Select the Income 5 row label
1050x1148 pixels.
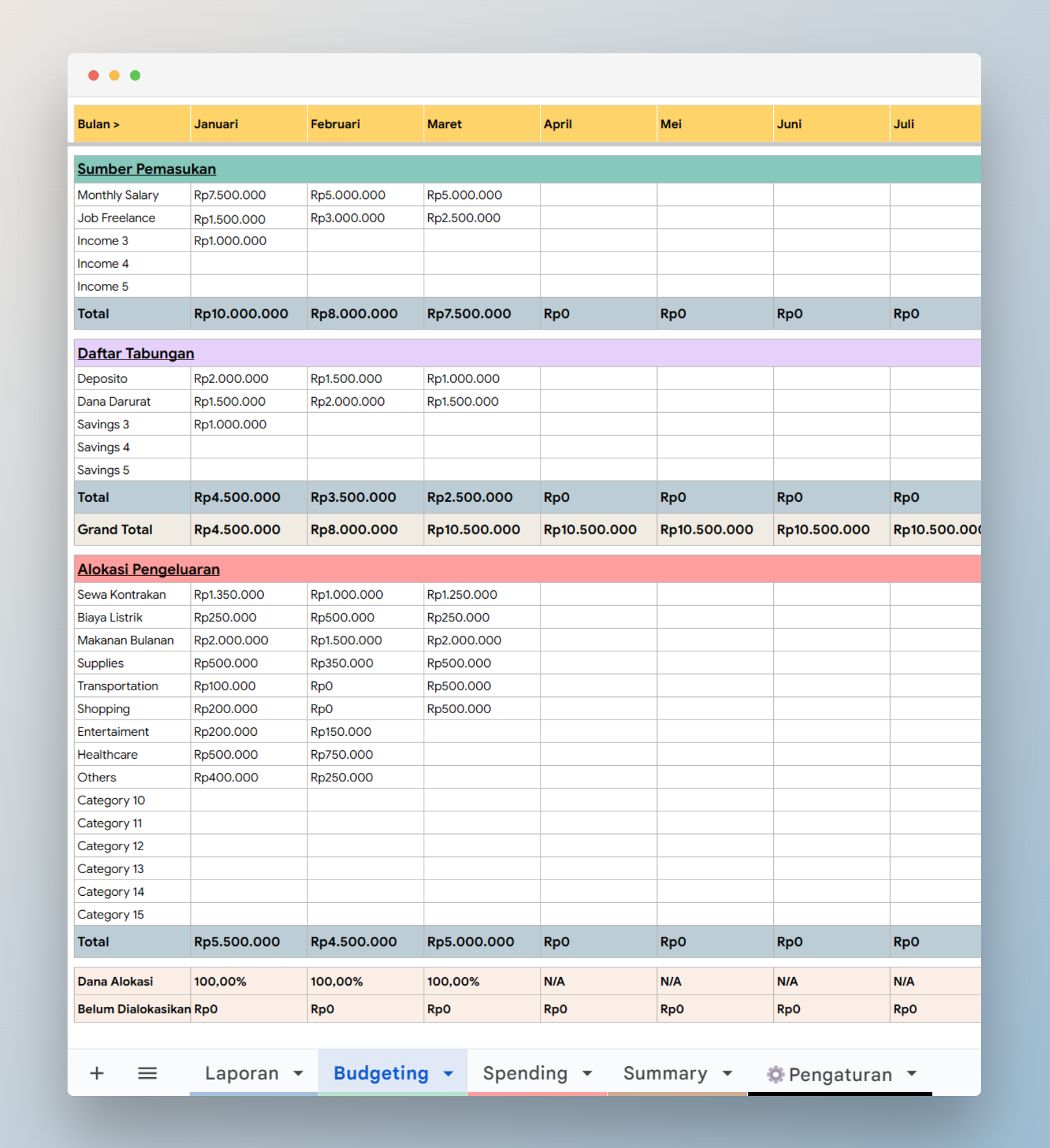(x=133, y=286)
